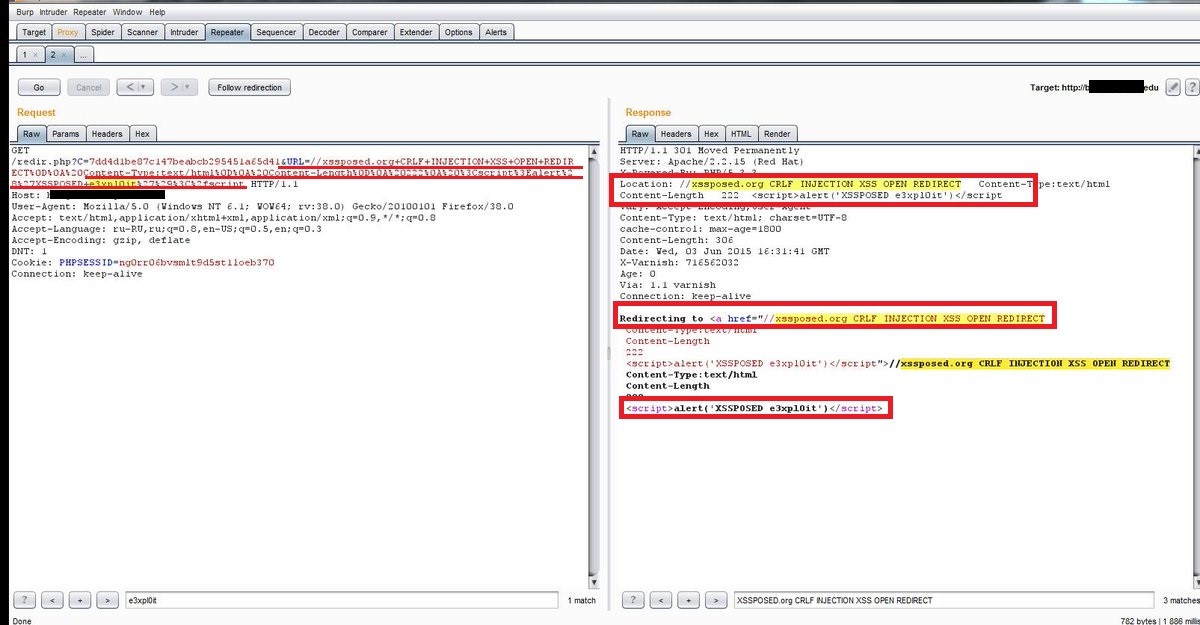Switch to the Target tool tab
1200x625 pixels.
tap(33, 32)
